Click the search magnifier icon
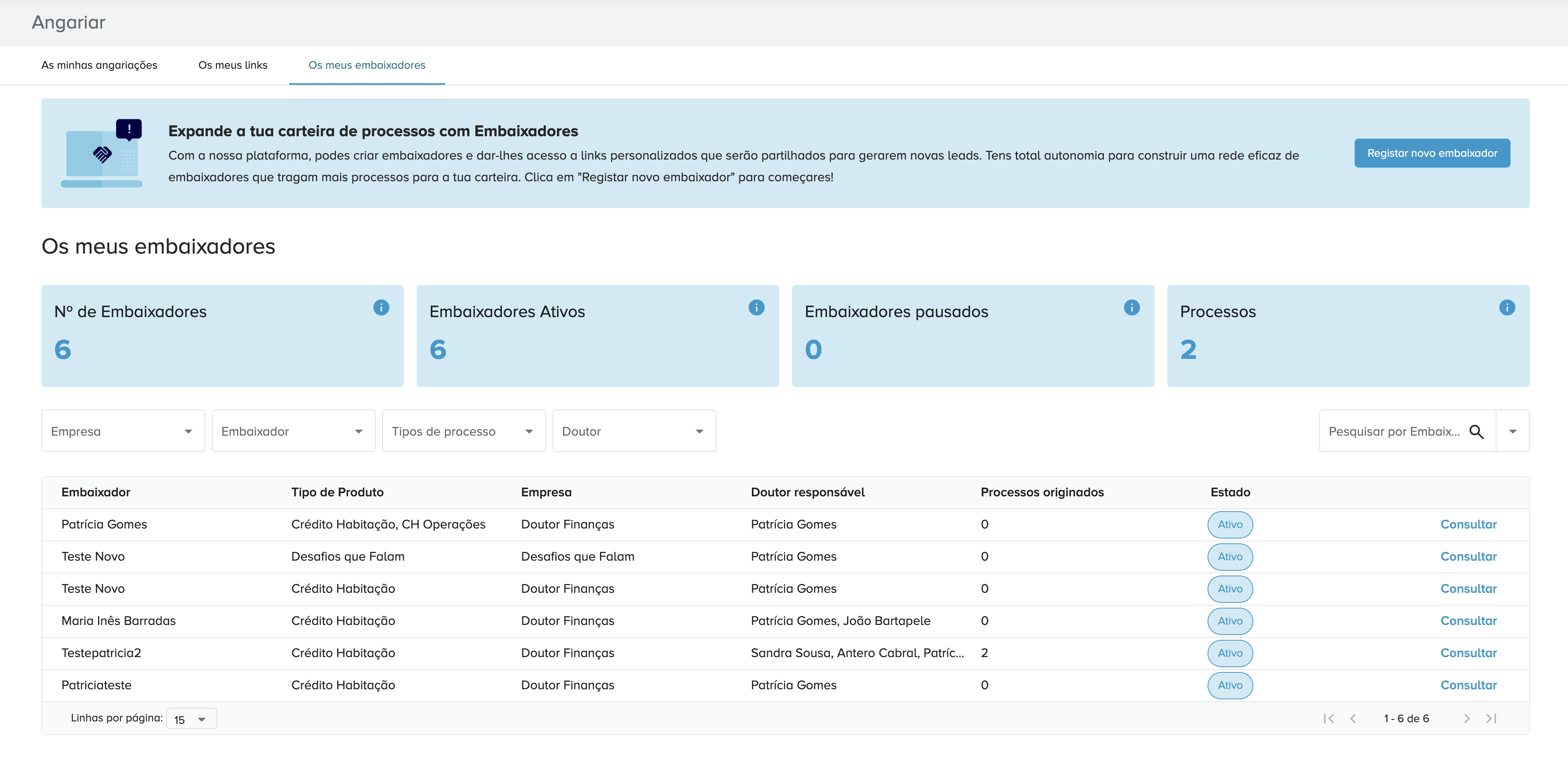 (x=1476, y=432)
